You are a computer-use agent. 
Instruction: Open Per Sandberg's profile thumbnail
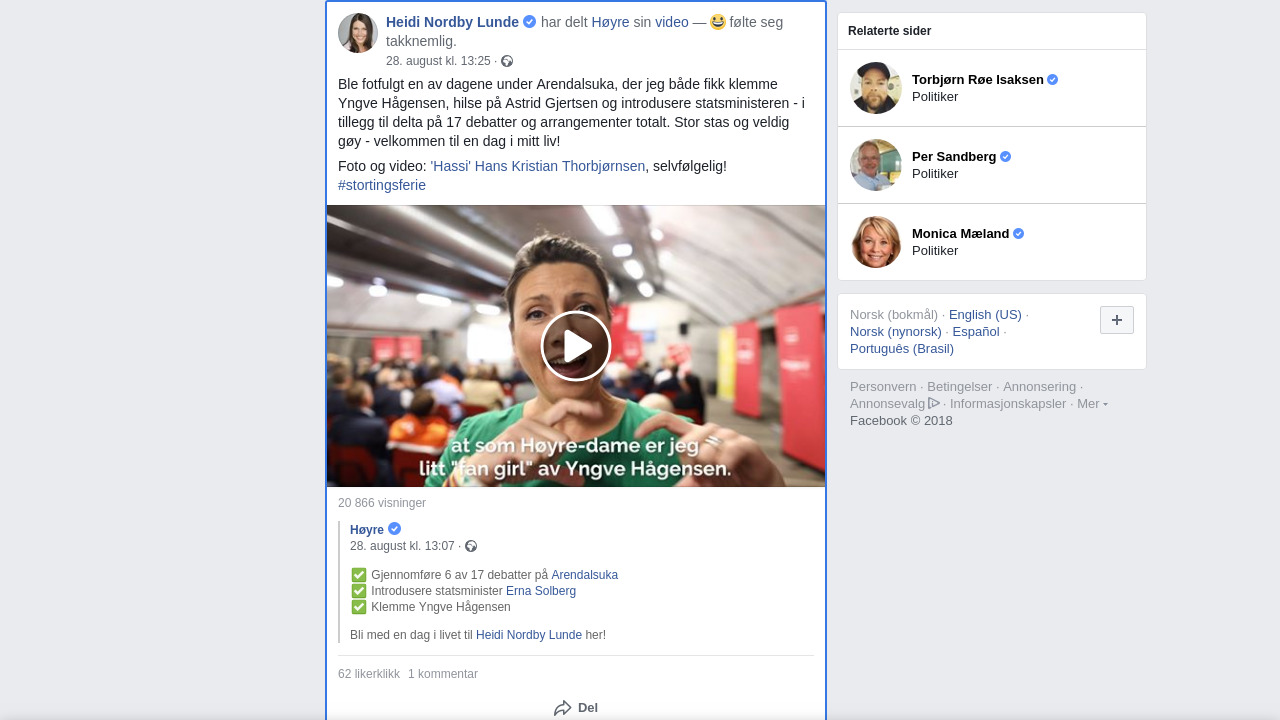coord(876,165)
